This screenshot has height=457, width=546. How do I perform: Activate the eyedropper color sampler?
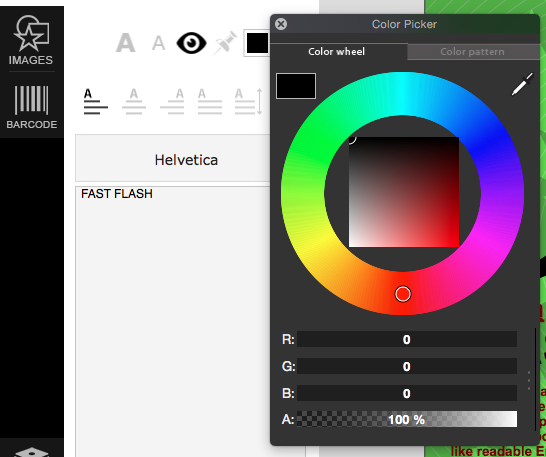pyautogui.click(x=522, y=84)
